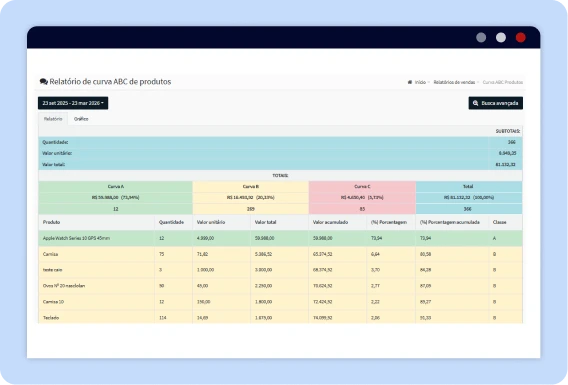Click the TOTAIS section header

point(280,176)
